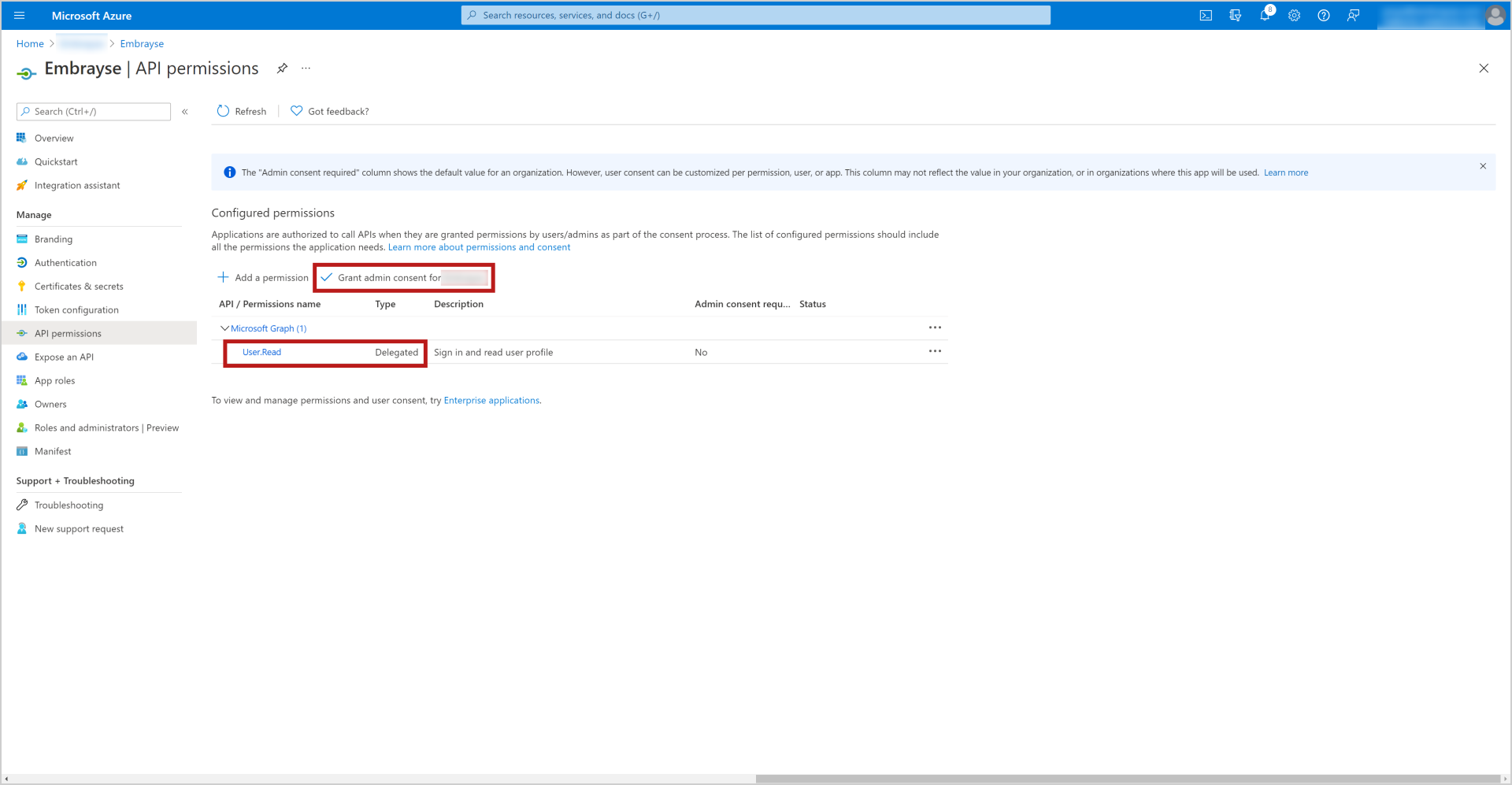Click Learn more link in info banner
The height and width of the screenshot is (785, 1512).
(x=1286, y=172)
